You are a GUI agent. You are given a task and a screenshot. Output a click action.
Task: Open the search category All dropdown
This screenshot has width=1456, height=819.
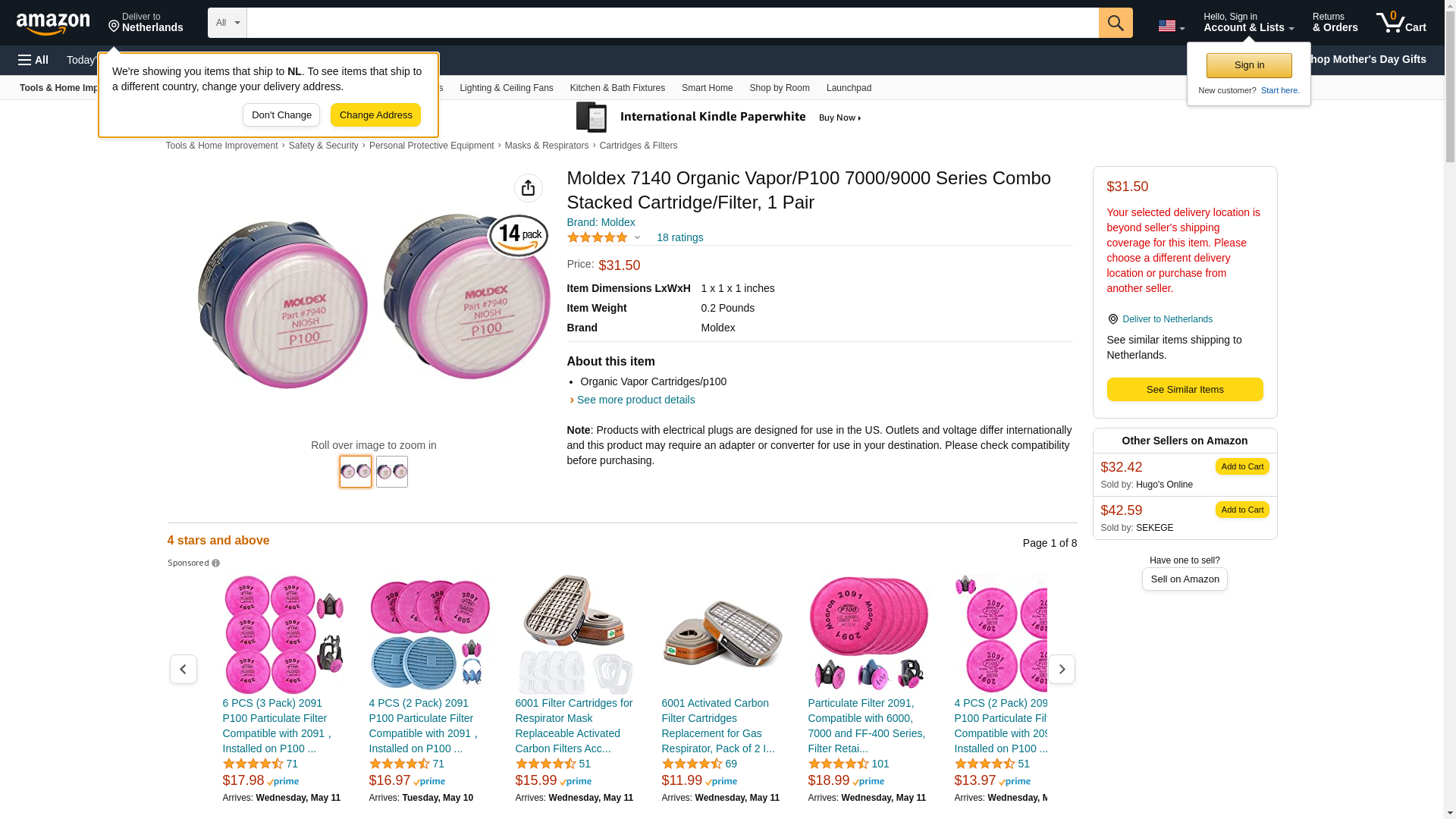227,23
